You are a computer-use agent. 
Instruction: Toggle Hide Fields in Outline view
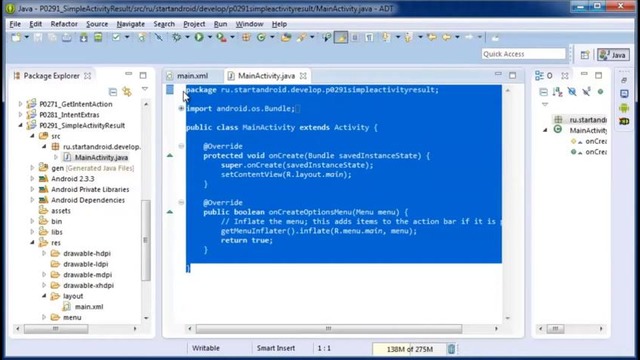tap(572, 92)
